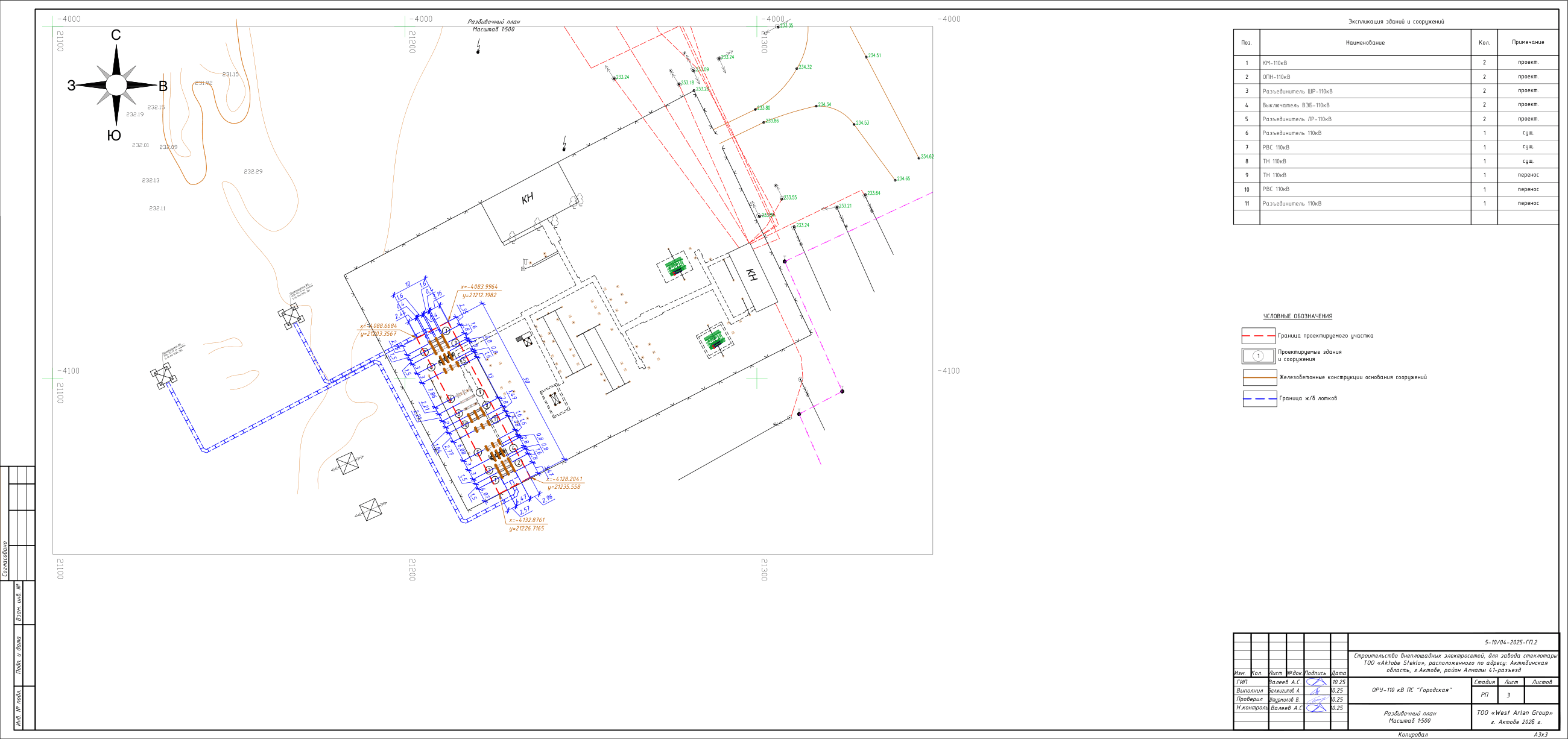Click the blue dimension value "7.86"

(432, 393)
